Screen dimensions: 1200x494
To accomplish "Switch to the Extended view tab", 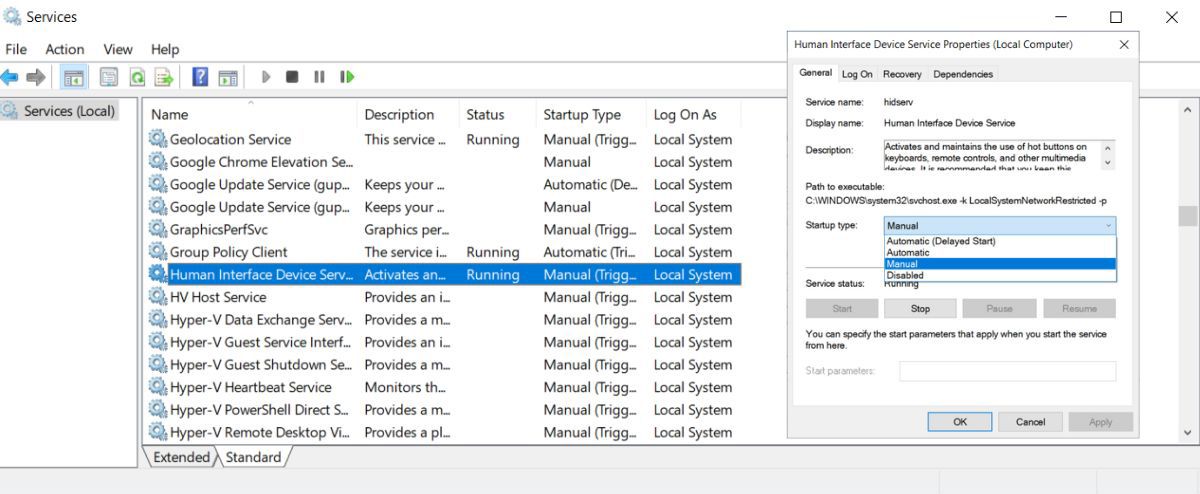I will point(181,457).
